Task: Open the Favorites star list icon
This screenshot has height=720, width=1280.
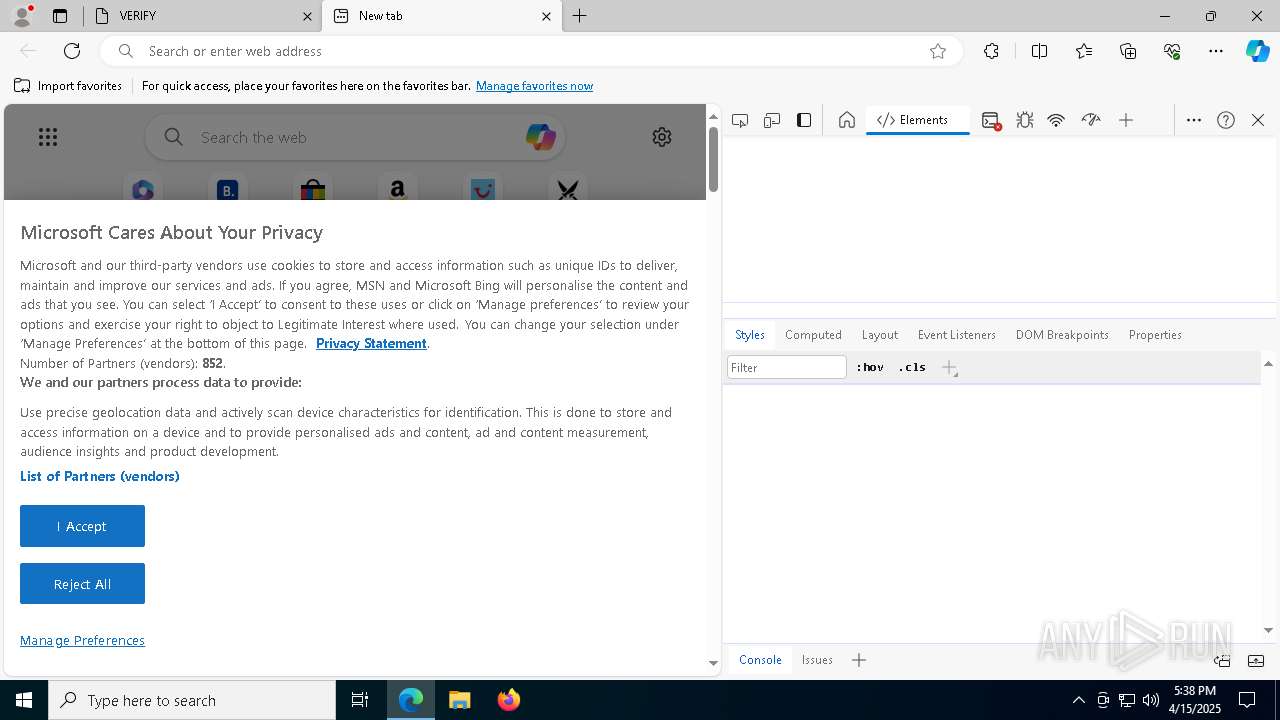Action: click(x=1084, y=51)
